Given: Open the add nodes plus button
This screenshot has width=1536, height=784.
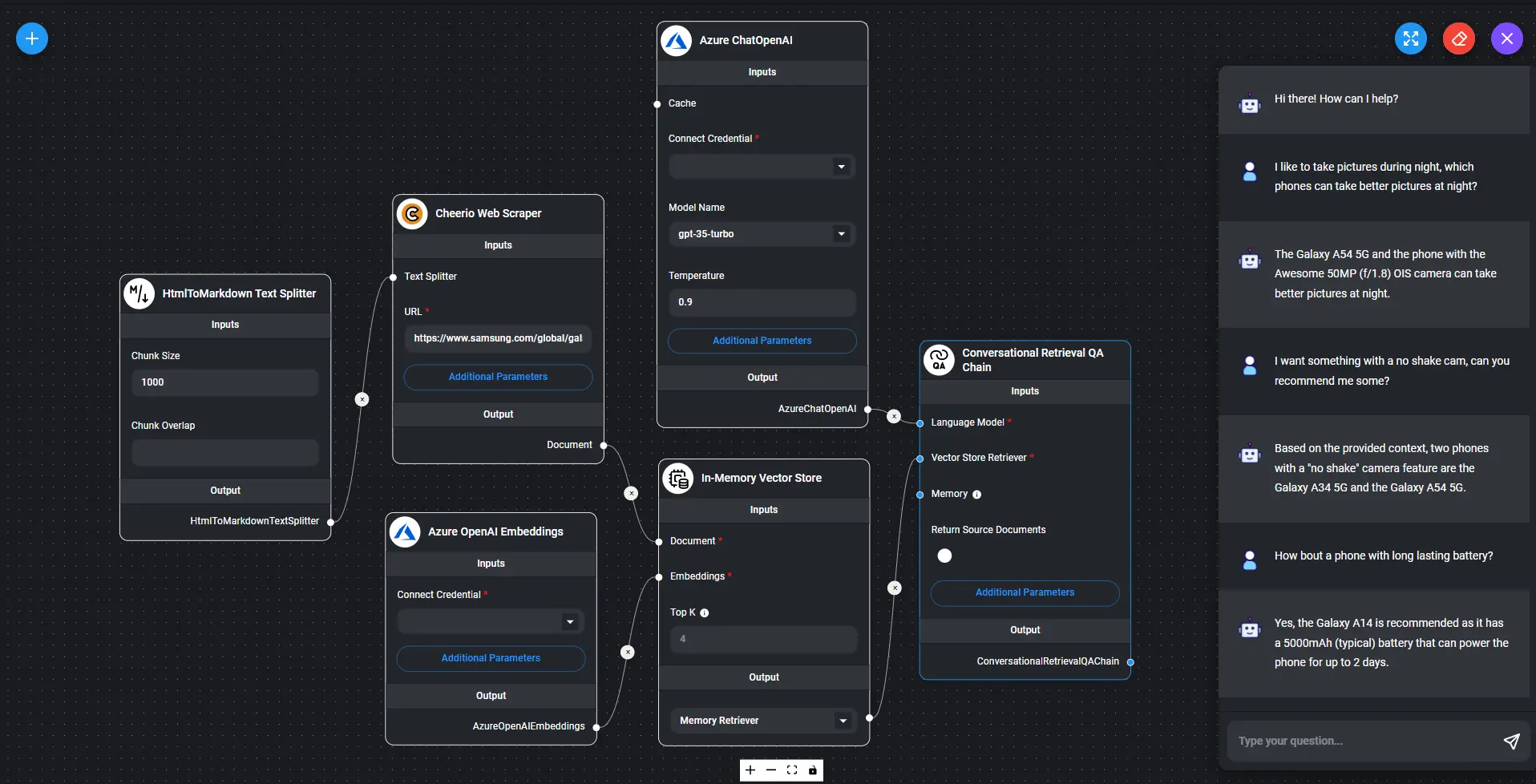Looking at the screenshot, I should pos(31,38).
